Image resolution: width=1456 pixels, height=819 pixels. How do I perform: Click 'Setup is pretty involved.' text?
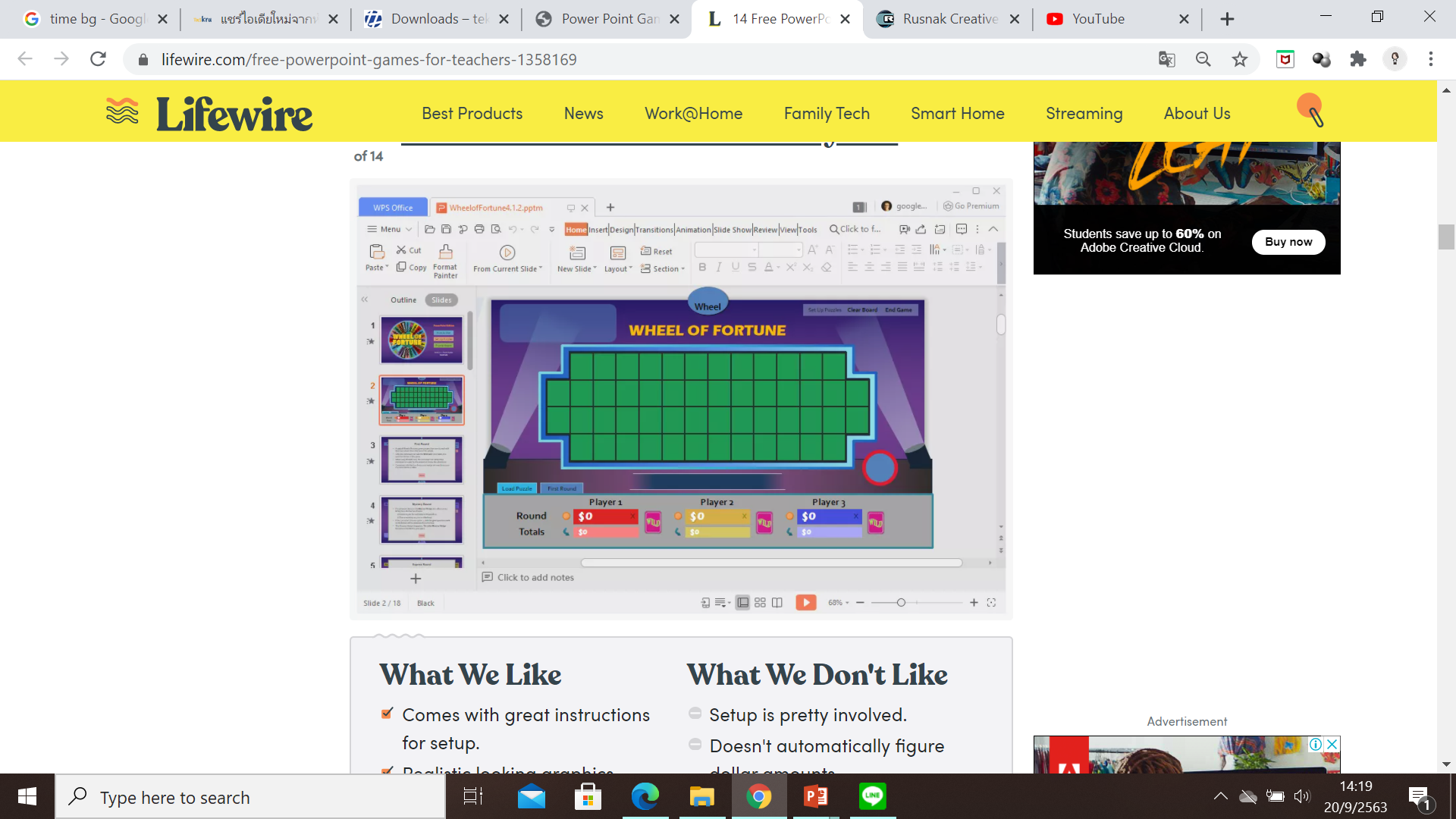click(808, 715)
